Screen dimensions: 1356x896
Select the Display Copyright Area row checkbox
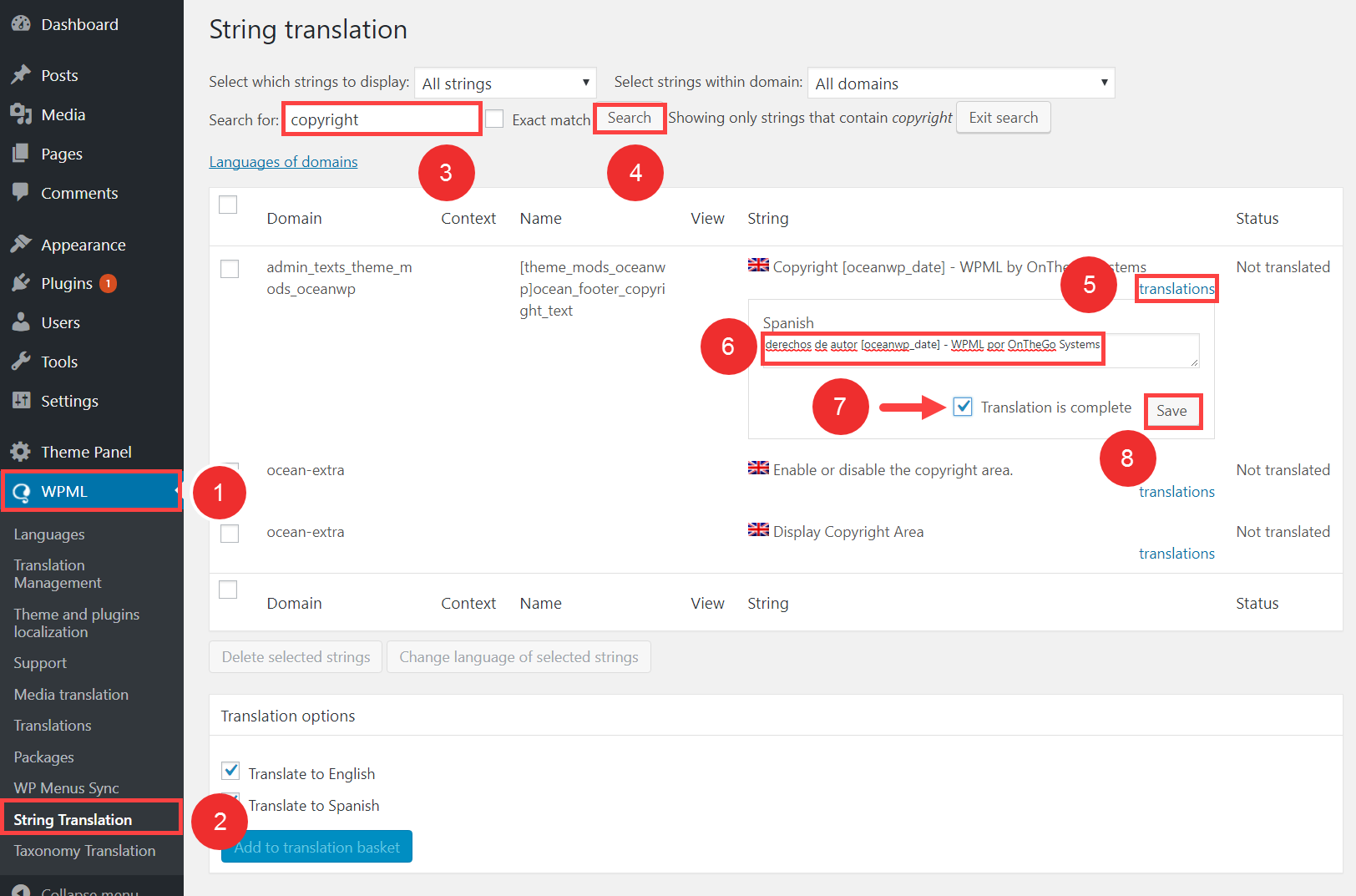tap(230, 534)
